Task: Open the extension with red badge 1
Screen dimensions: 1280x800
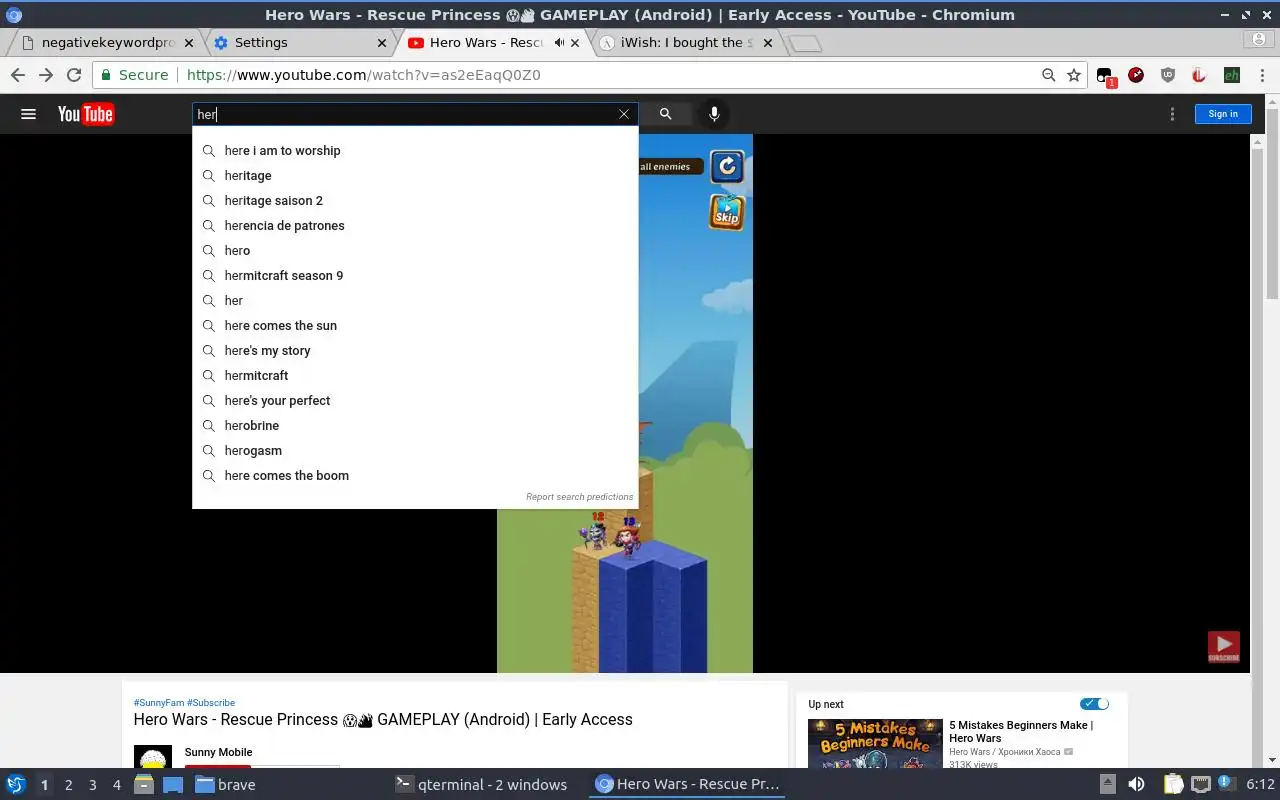Action: [1106, 76]
